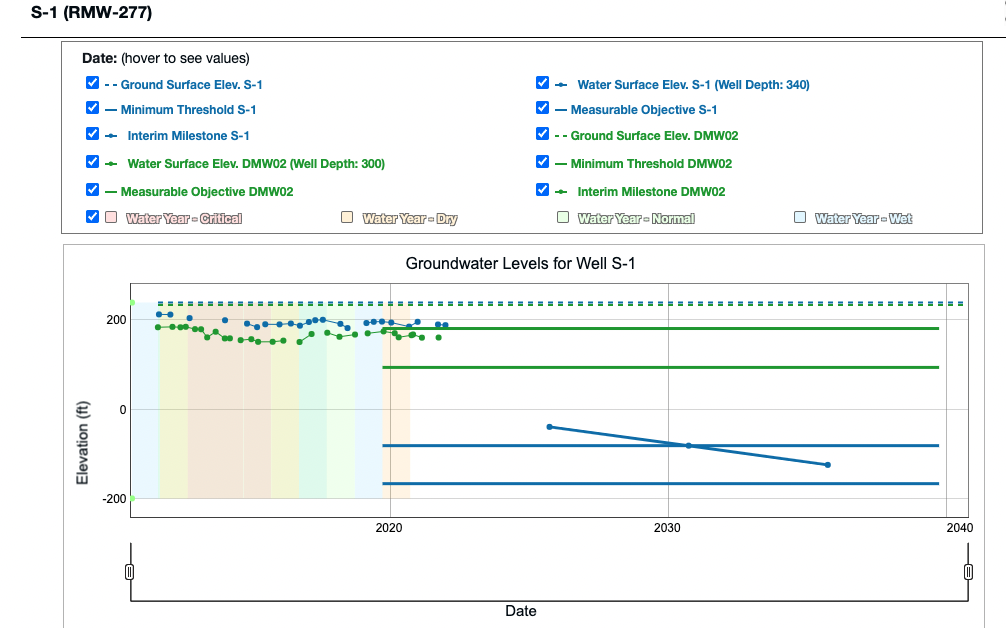Viewport: 1006px width, 628px height.
Task: Click the Water Year - Dry color swatch
Action: coord(348,218)
